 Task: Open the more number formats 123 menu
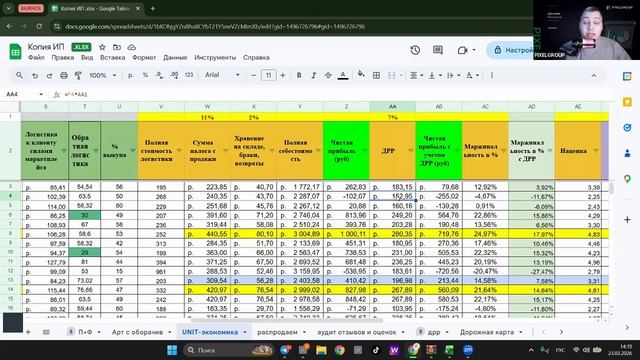189,75
